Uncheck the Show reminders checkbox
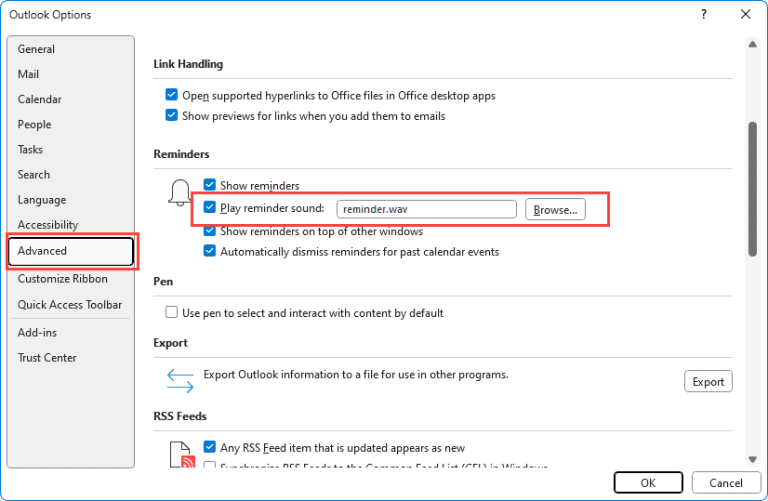This screenshot has width=768, height=501. (210, 186)
